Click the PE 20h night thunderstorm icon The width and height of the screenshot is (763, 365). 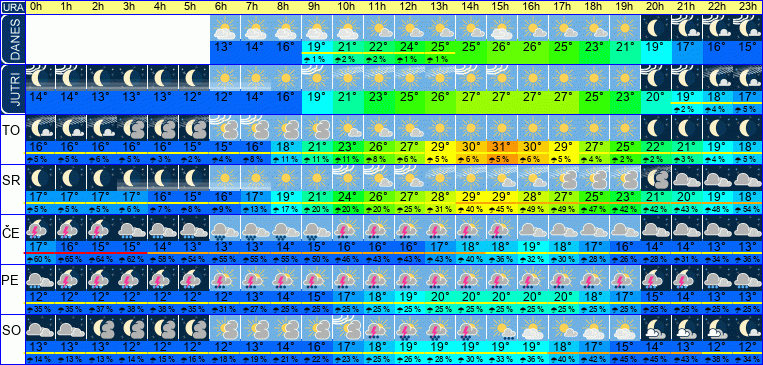pos(656,277)
